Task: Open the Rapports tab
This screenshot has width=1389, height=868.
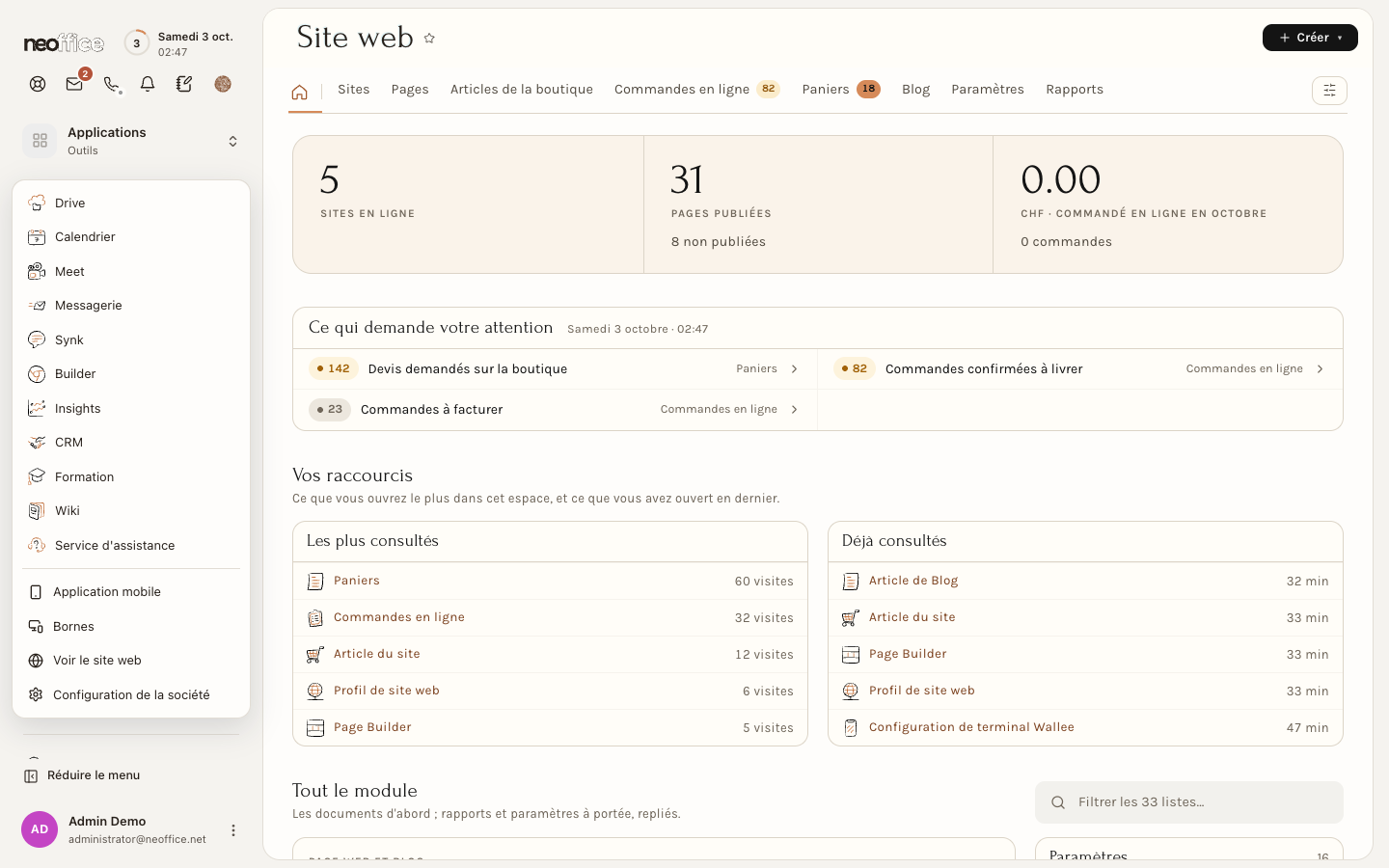Action: [x=1075, y=90]
